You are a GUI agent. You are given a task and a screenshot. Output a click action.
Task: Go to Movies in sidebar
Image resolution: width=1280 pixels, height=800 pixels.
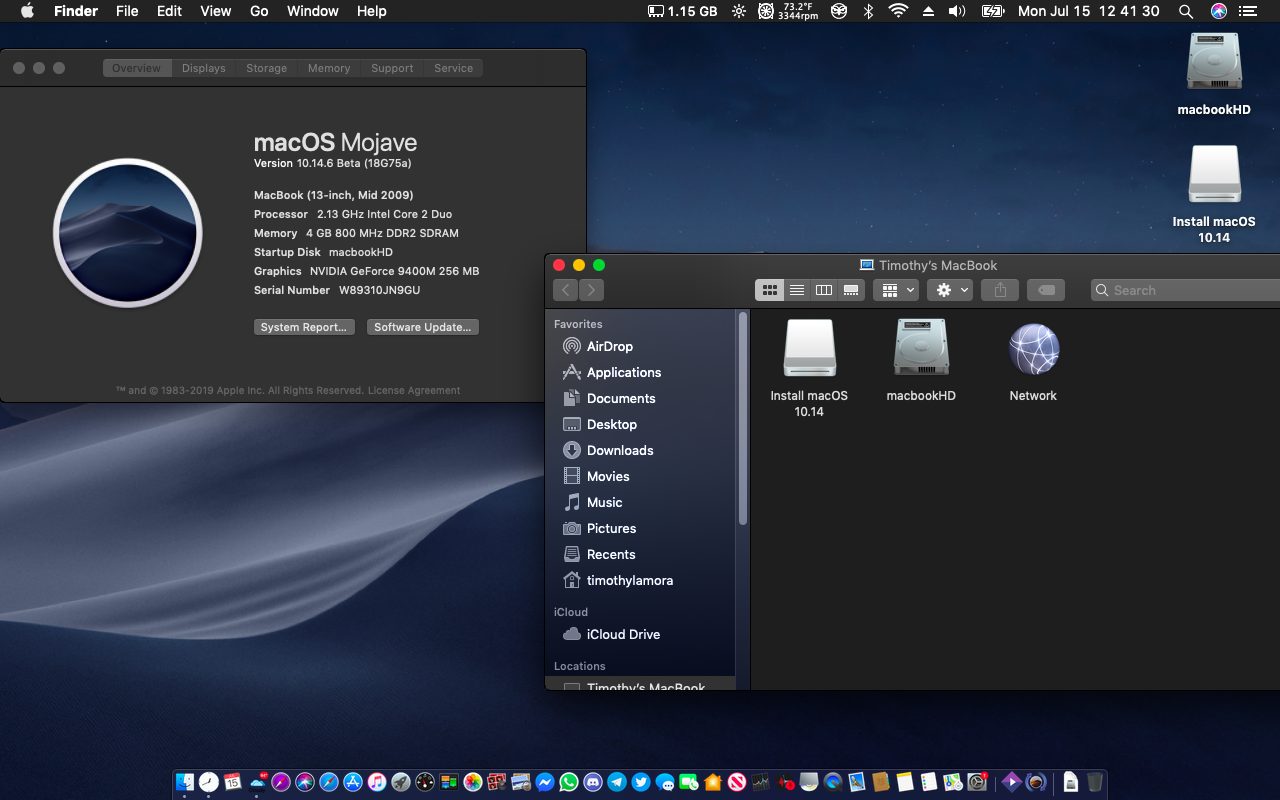tap(607, 476)
